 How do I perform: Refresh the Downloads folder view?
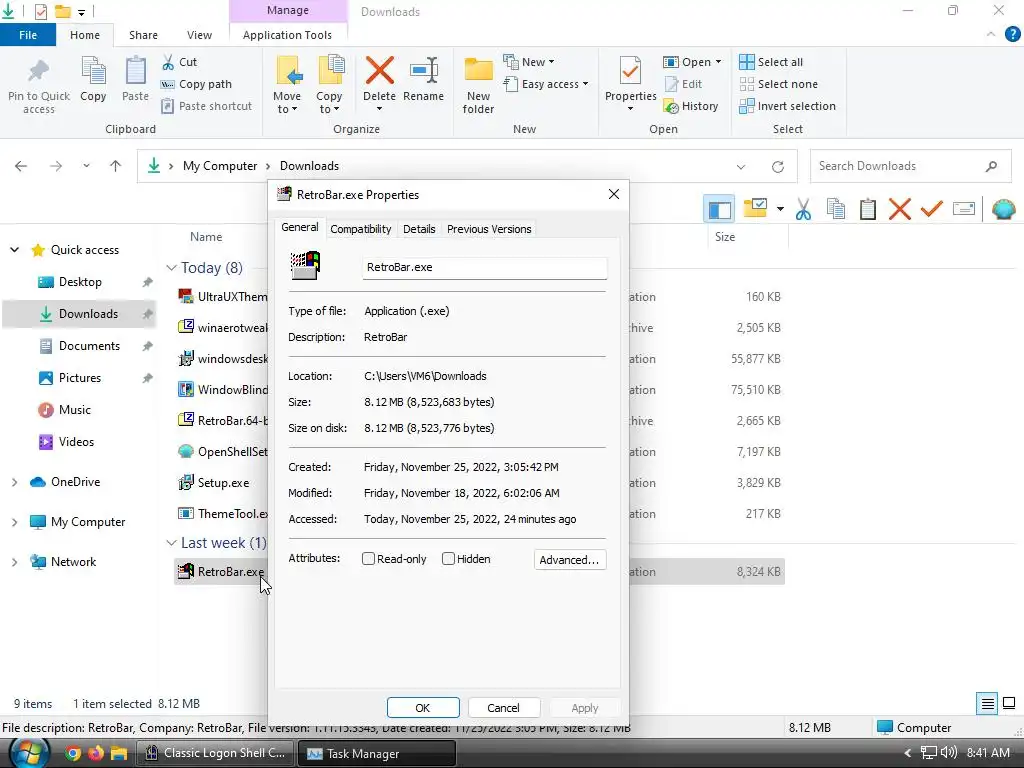coord(778,167)
